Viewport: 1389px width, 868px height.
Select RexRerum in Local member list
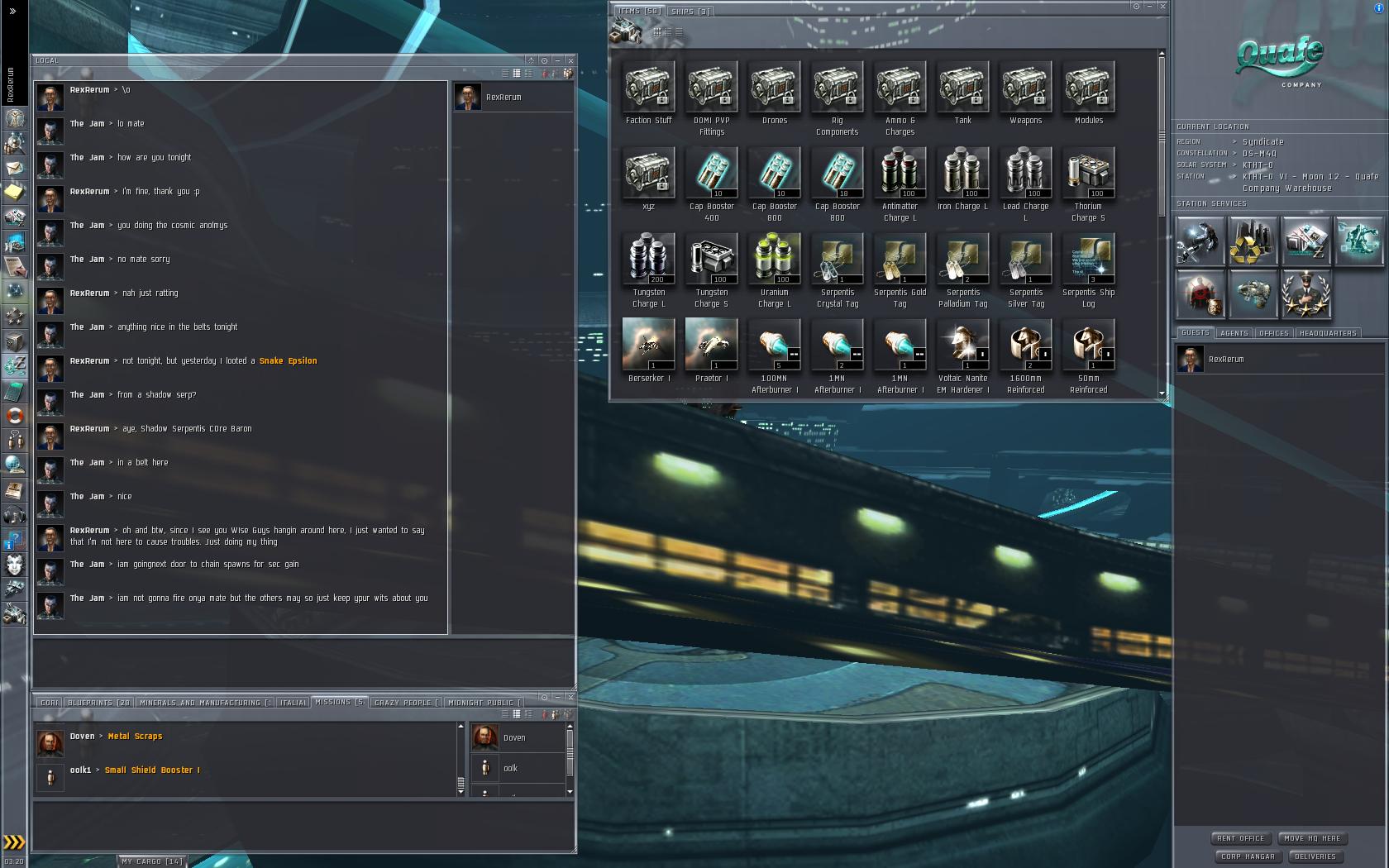coord(513,98)
